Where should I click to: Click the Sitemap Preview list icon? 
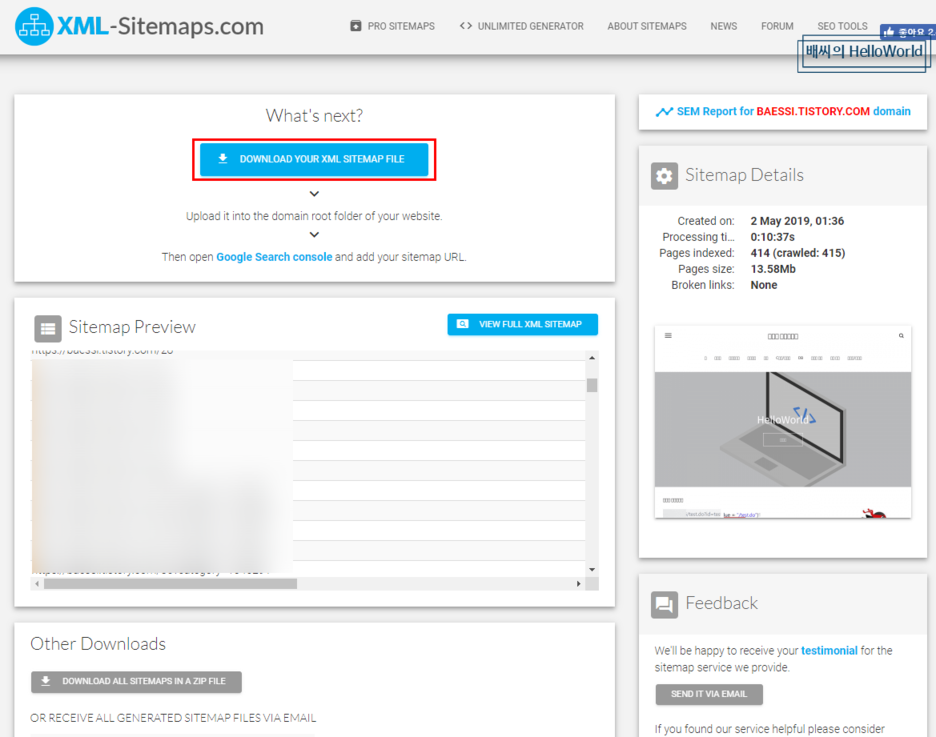(x=48, y=328)
